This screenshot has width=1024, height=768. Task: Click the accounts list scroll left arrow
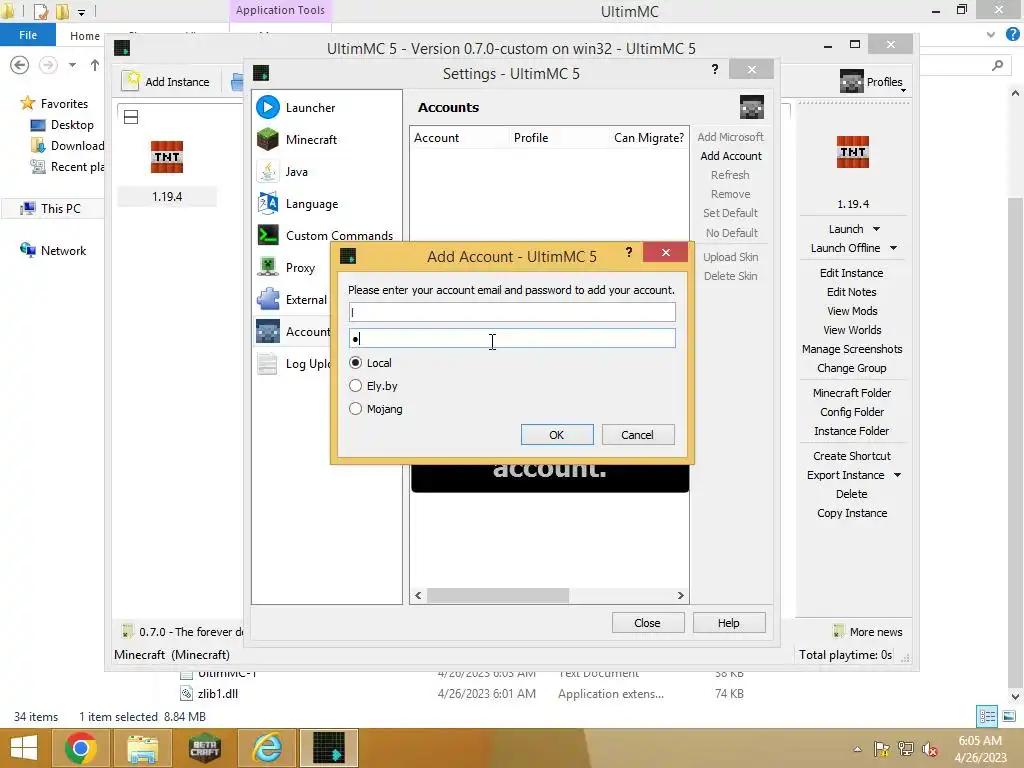pyautogui.click(x=418, y=596)
